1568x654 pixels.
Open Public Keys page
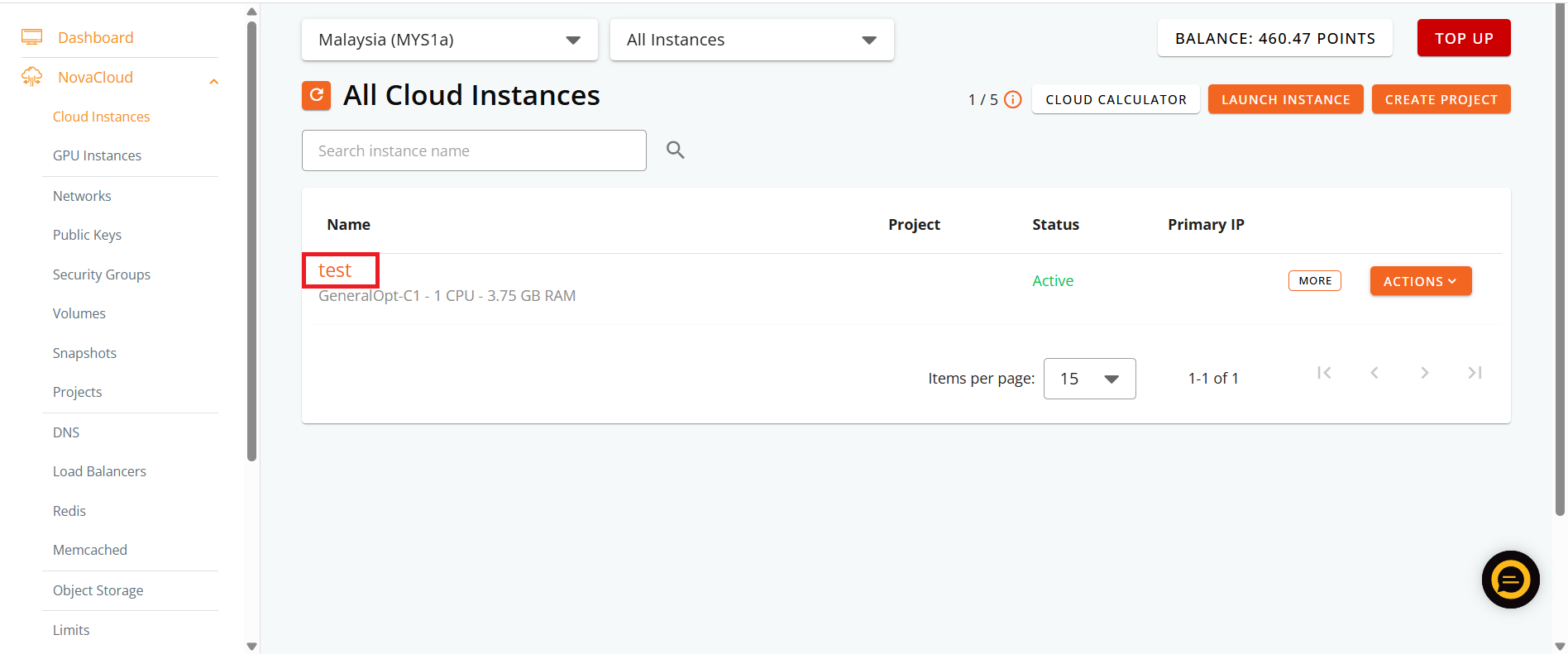click(x=87, y=235)
